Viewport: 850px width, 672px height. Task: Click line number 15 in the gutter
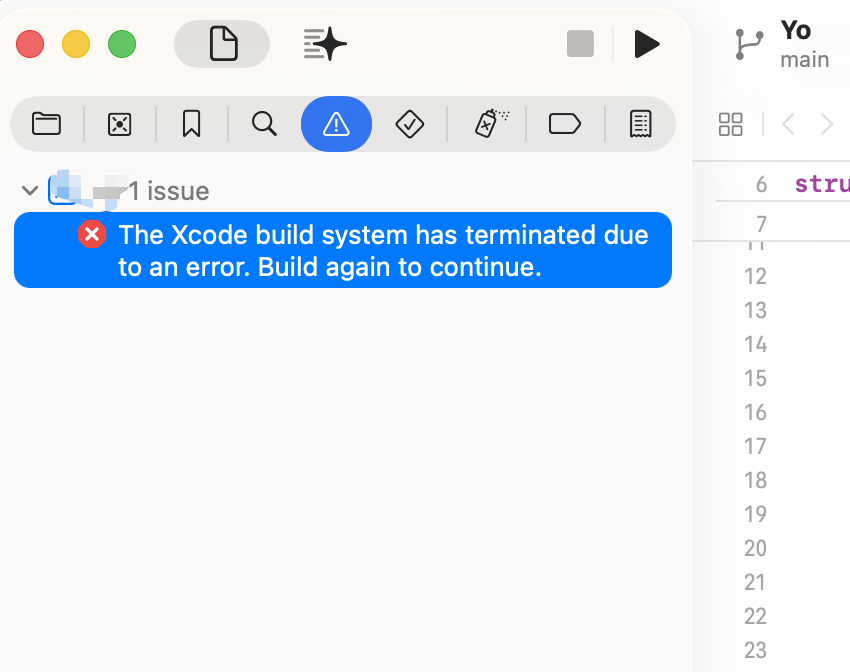click(x=756, y=378)
